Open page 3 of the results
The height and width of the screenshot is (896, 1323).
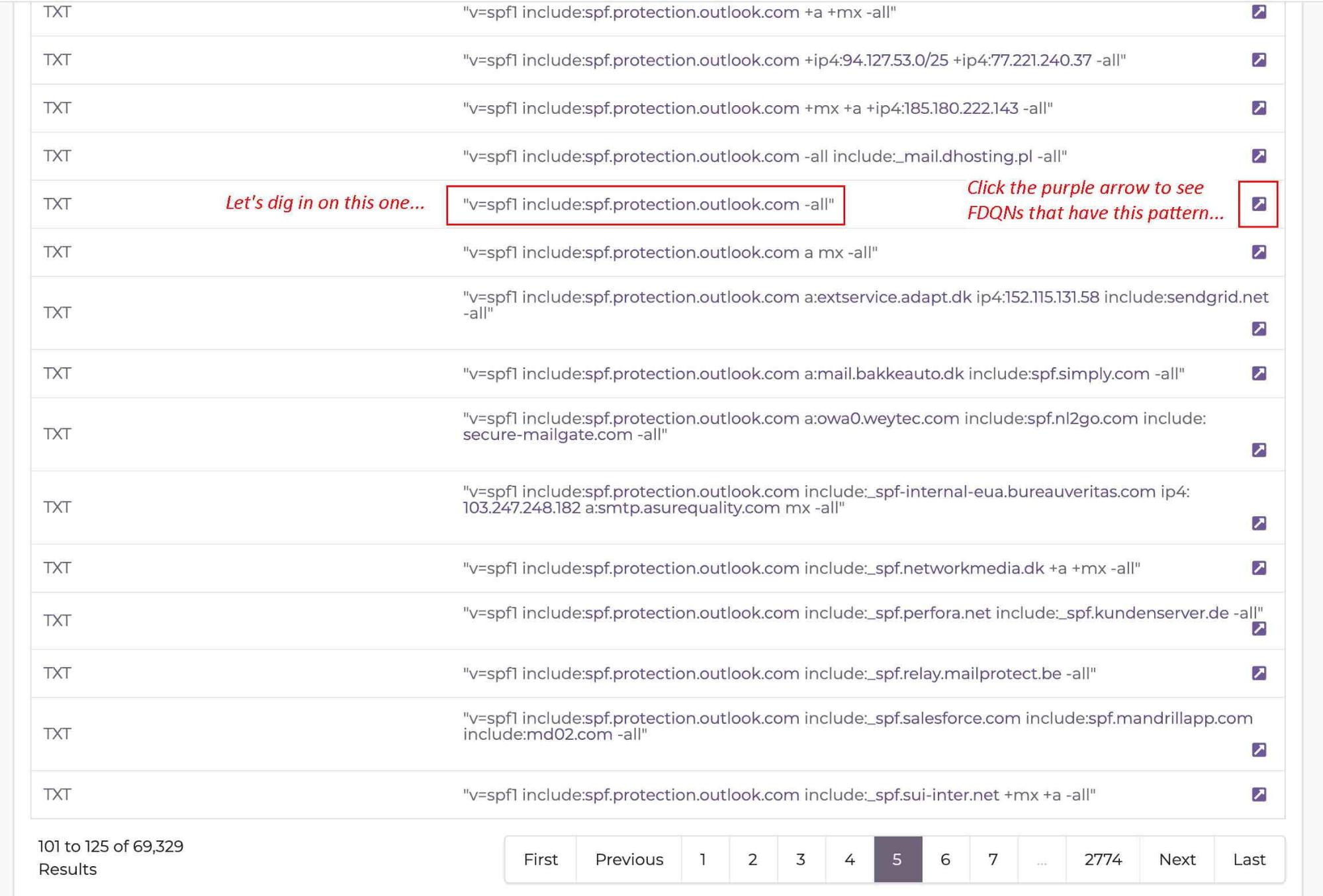[x=800, y=859]
